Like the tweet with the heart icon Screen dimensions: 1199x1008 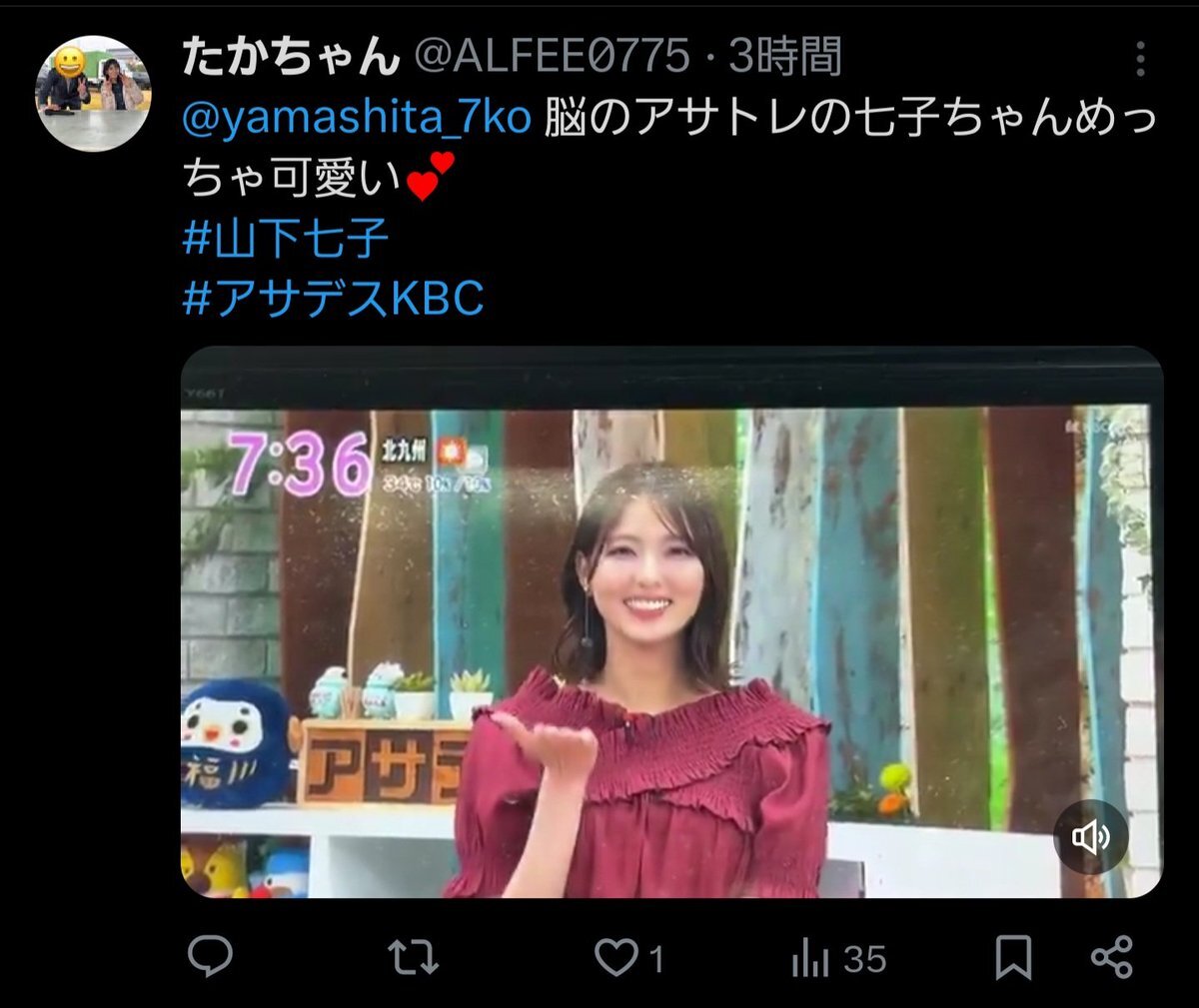click(x=615, y=959)
